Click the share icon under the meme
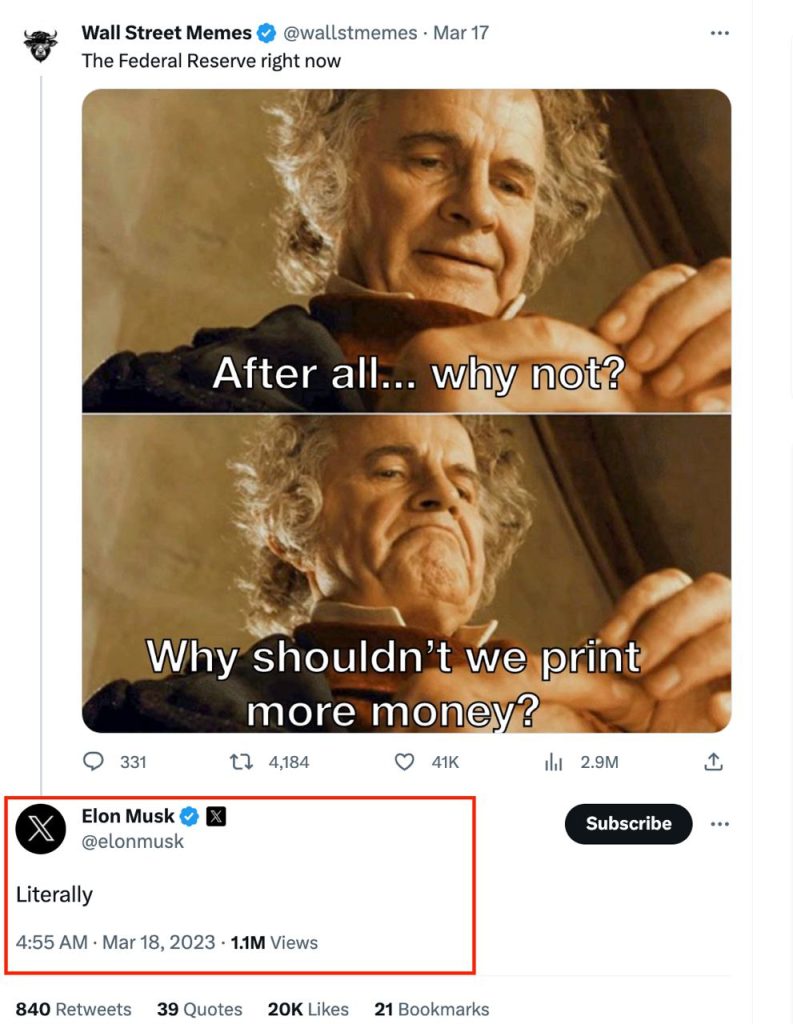This screenshot has height=1024, width=793. (712, 762)
